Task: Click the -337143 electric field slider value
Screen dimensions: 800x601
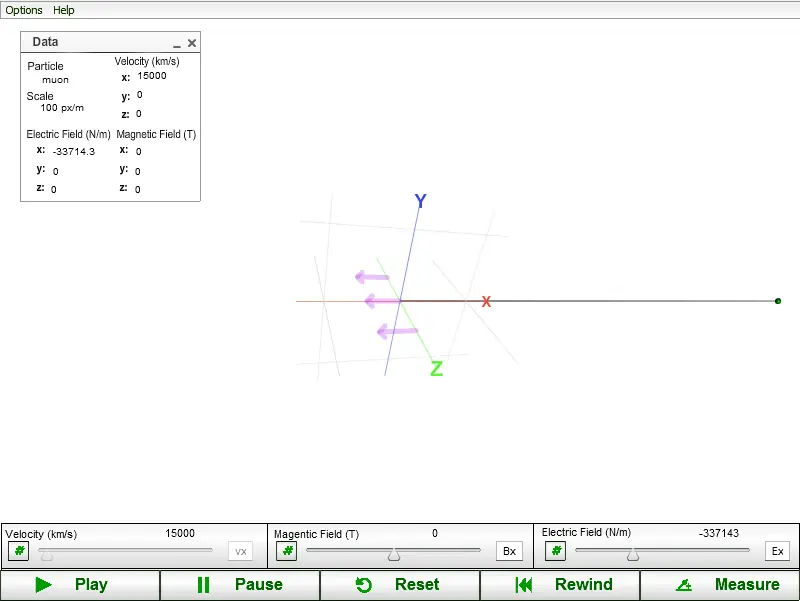Action: (719, 533)
